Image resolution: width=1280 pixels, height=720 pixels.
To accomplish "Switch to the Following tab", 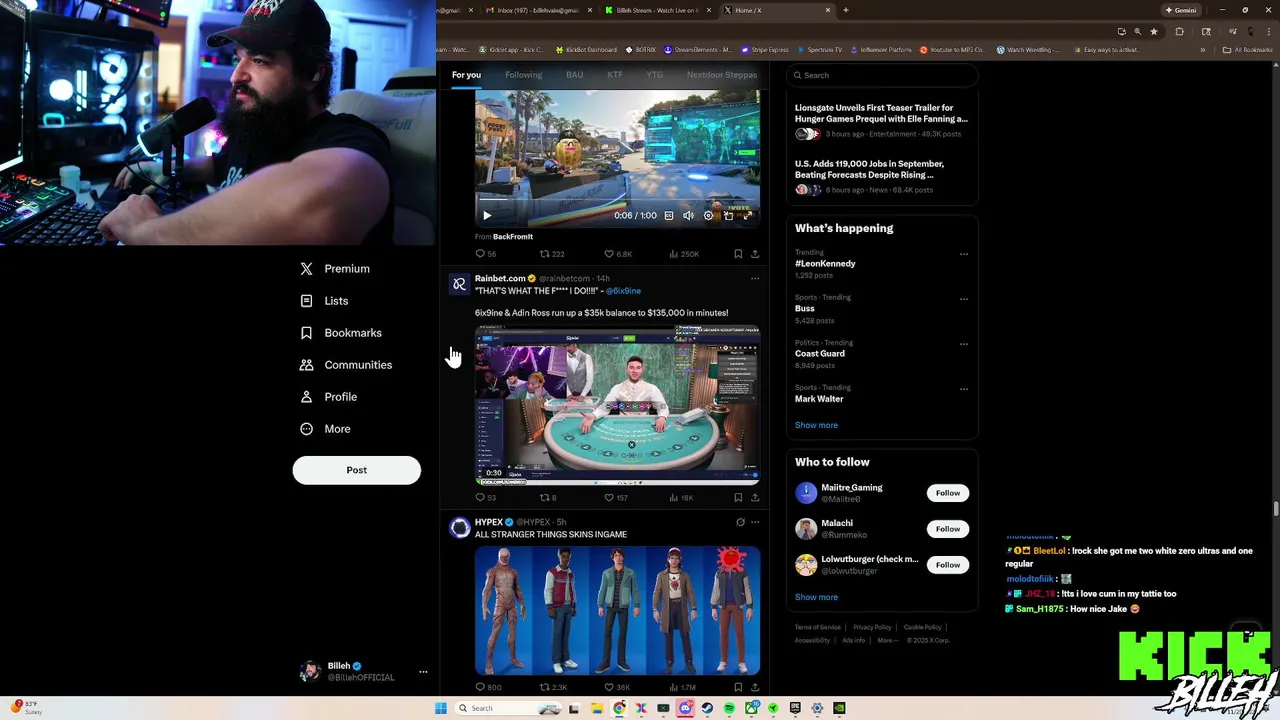I will 523,75.
